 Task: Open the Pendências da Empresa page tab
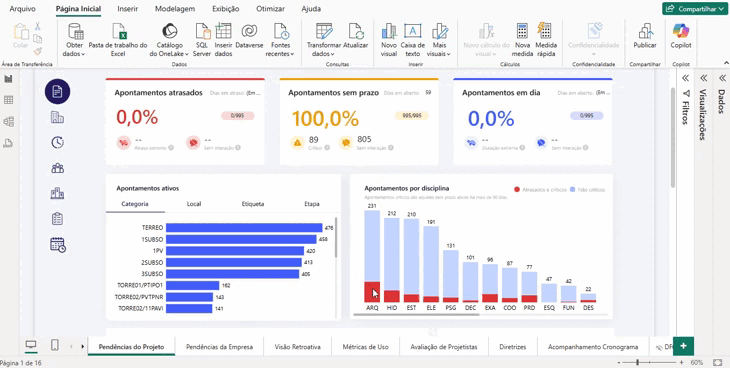point(219,347)
